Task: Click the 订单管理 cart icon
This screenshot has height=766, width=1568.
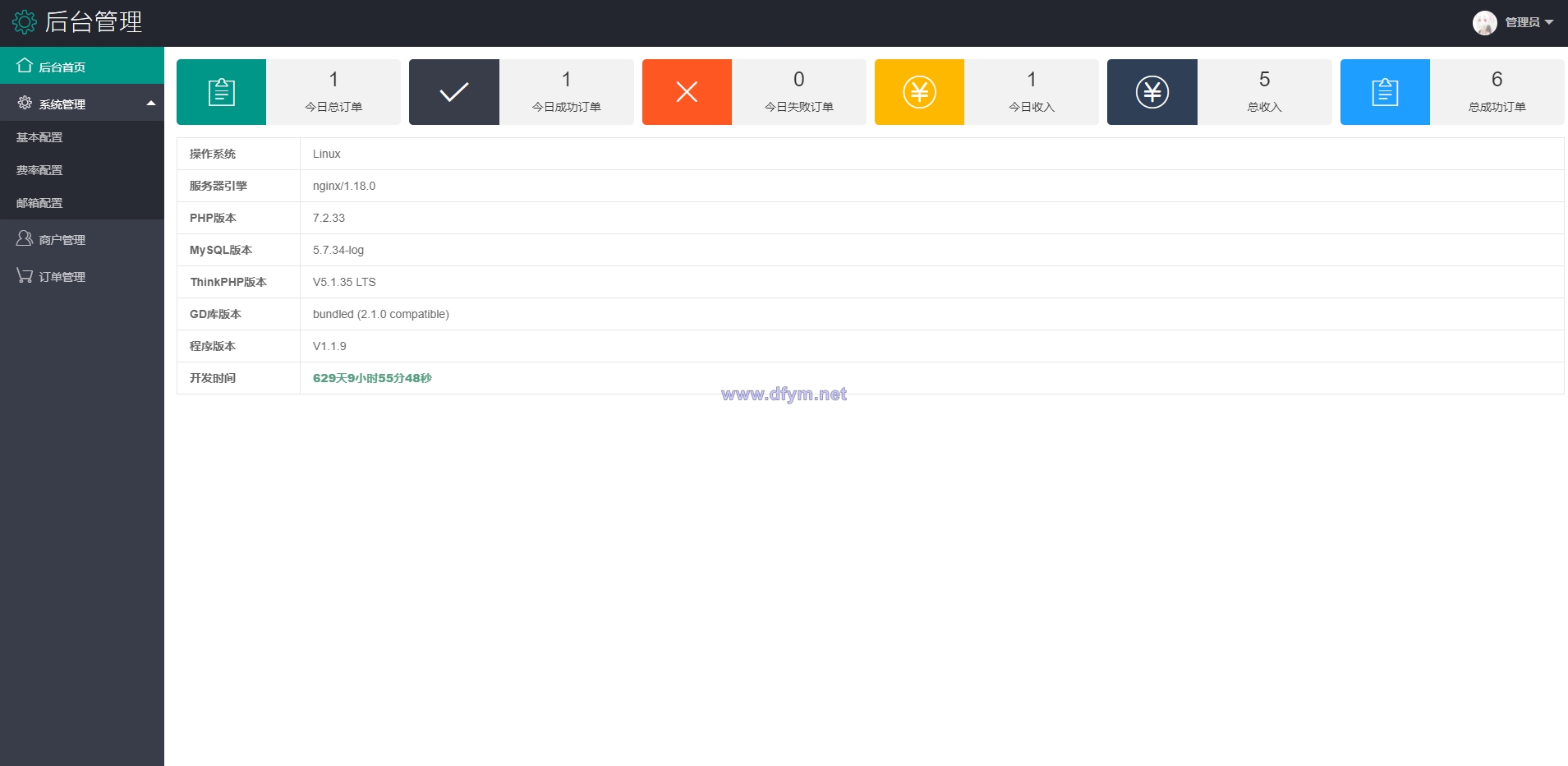Action: coord(25,275)
